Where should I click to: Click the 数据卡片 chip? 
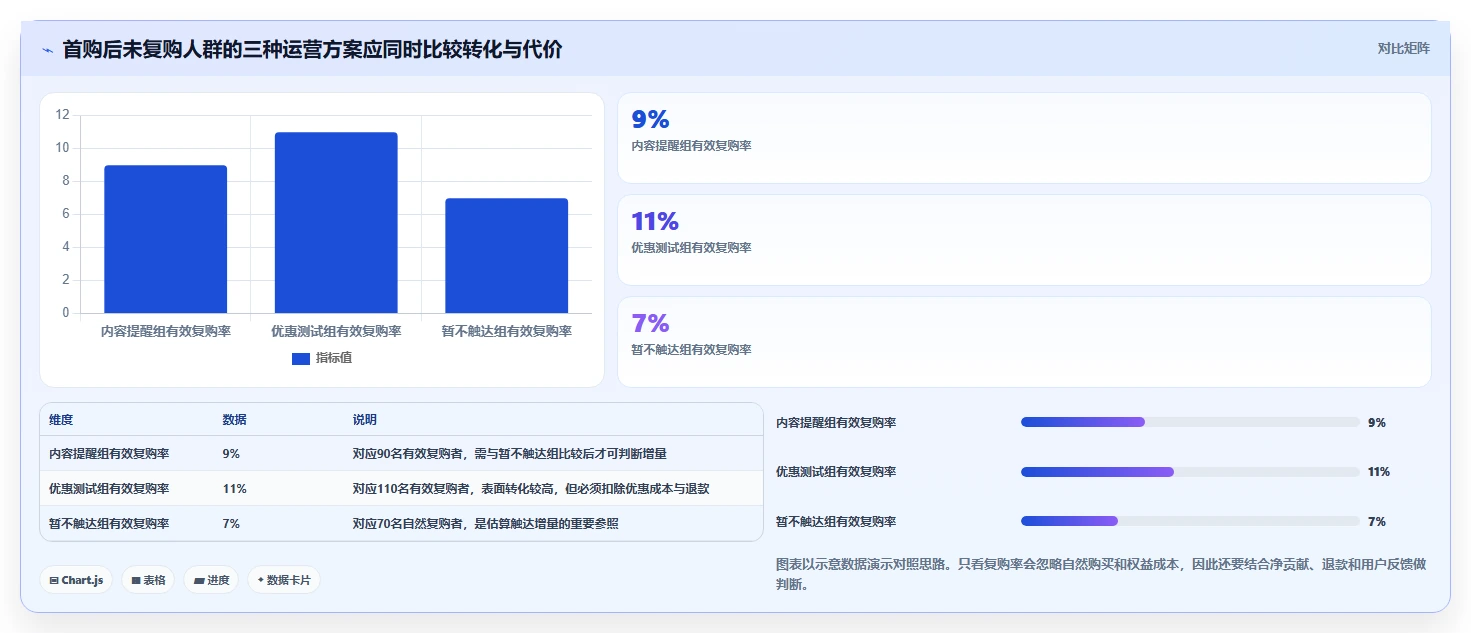284,580
